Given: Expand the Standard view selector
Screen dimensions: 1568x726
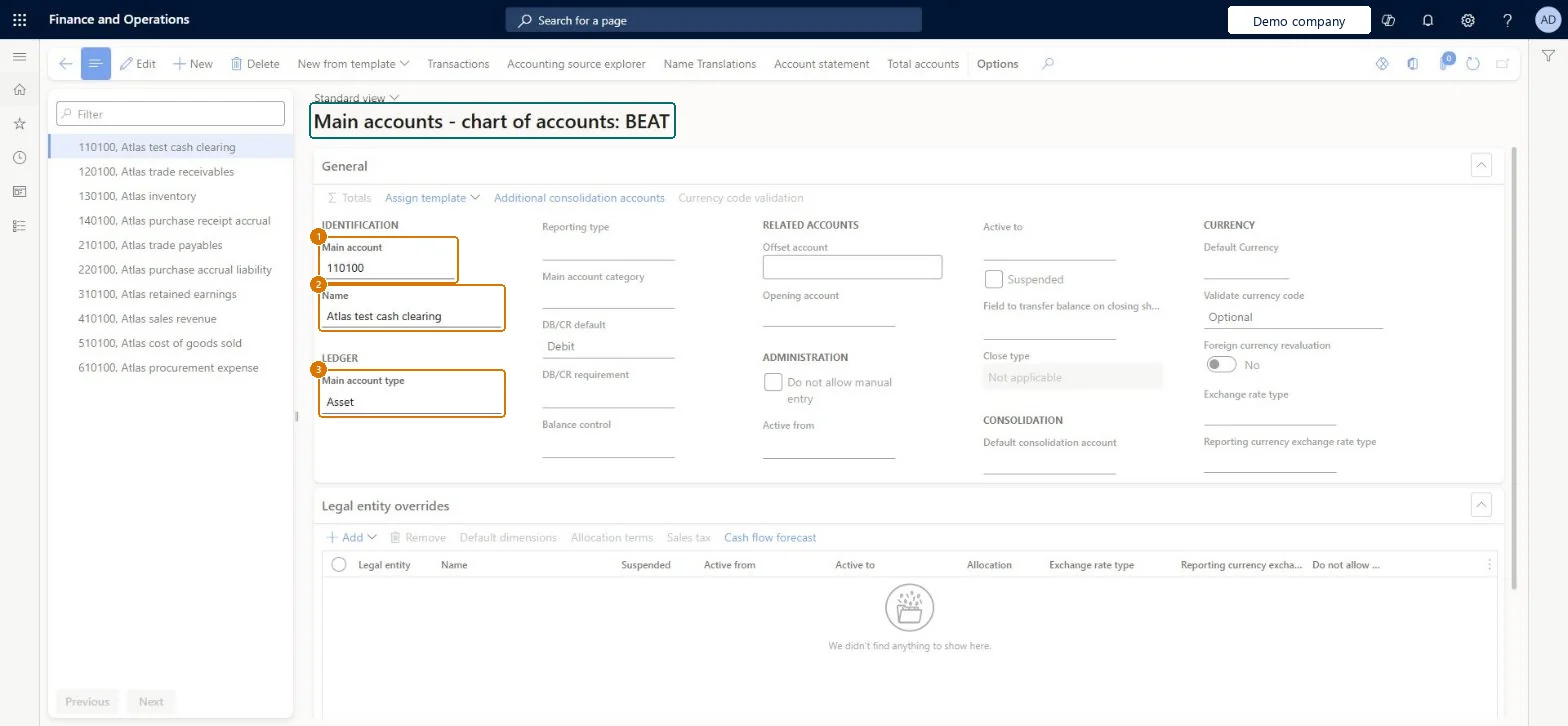Looking at the screenshot, I should [x=356, y=98].
